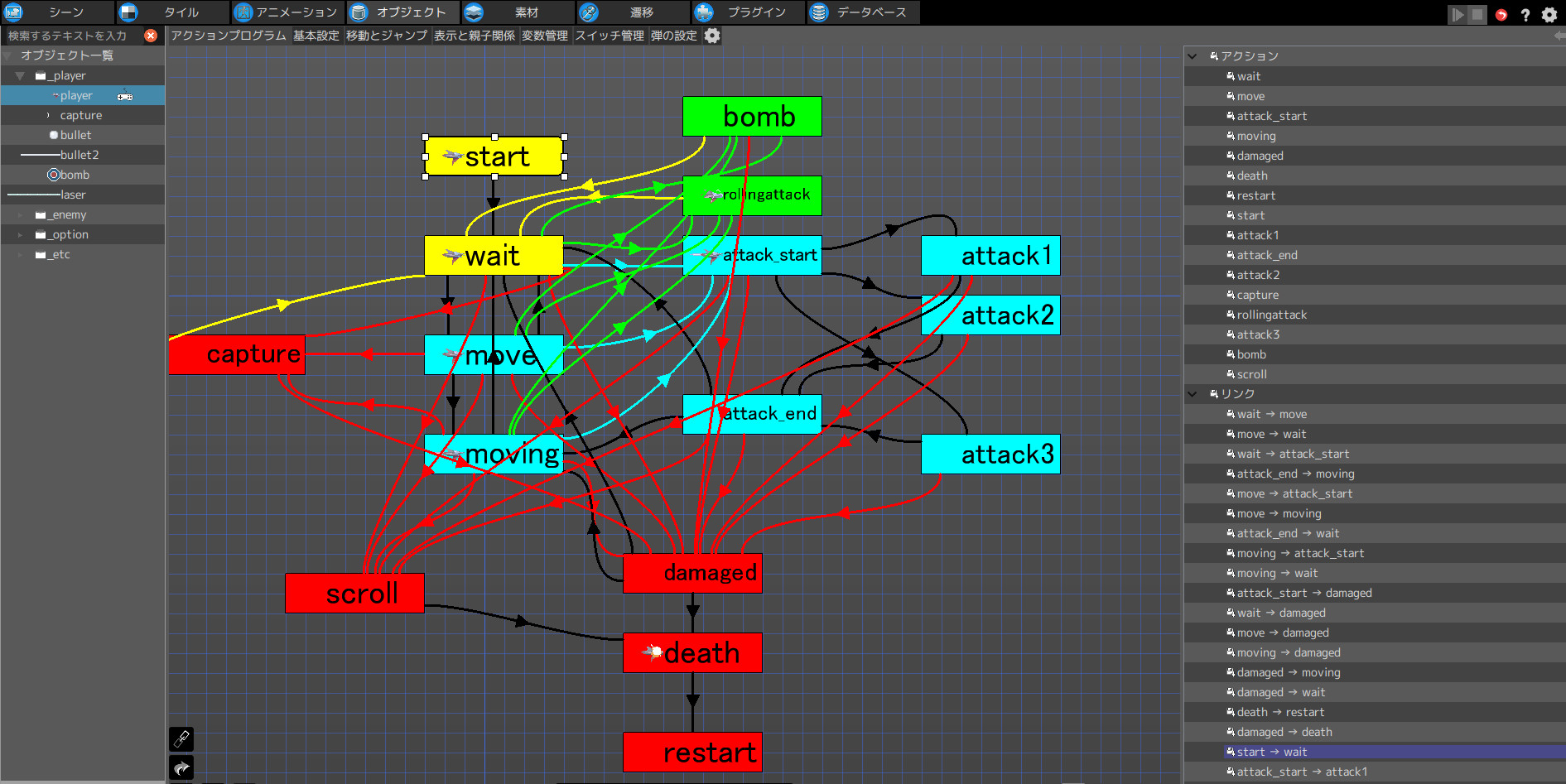Switch to the アニメーション tab
Screen dimensions: 1566x784
(x=286, y=12)
